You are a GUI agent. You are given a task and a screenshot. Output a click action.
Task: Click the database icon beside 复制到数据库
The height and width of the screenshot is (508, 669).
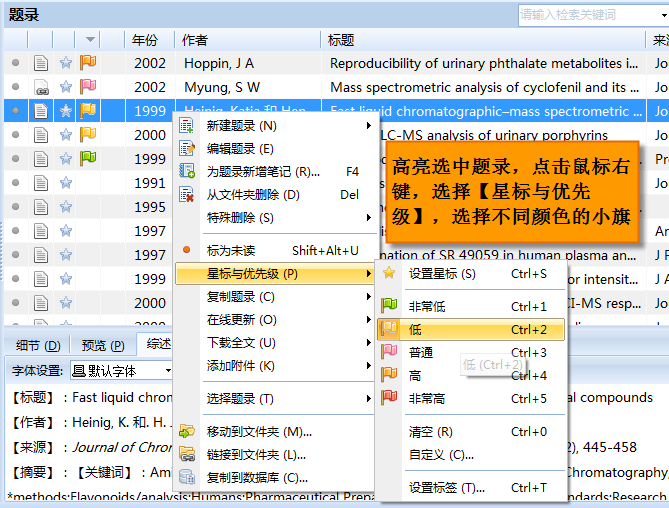[x=186, y=477]
